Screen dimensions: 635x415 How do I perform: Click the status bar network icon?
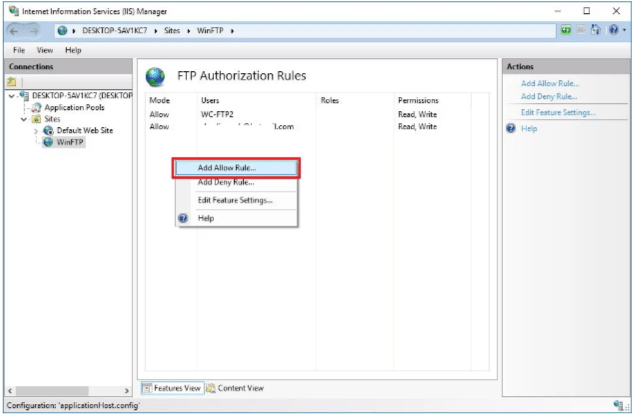(x=618, y=405)
